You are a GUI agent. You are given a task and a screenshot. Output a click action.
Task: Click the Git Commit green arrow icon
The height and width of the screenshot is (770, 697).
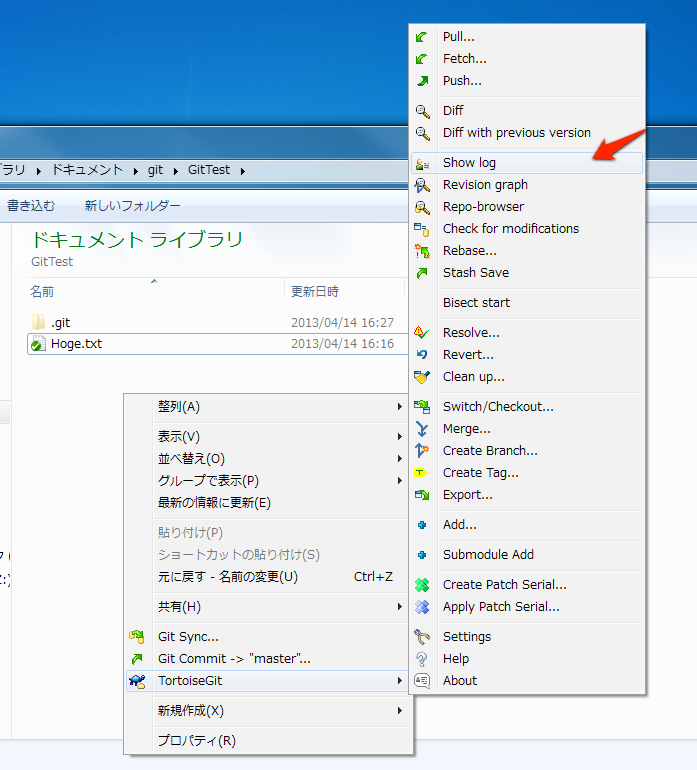coord(137,659)
